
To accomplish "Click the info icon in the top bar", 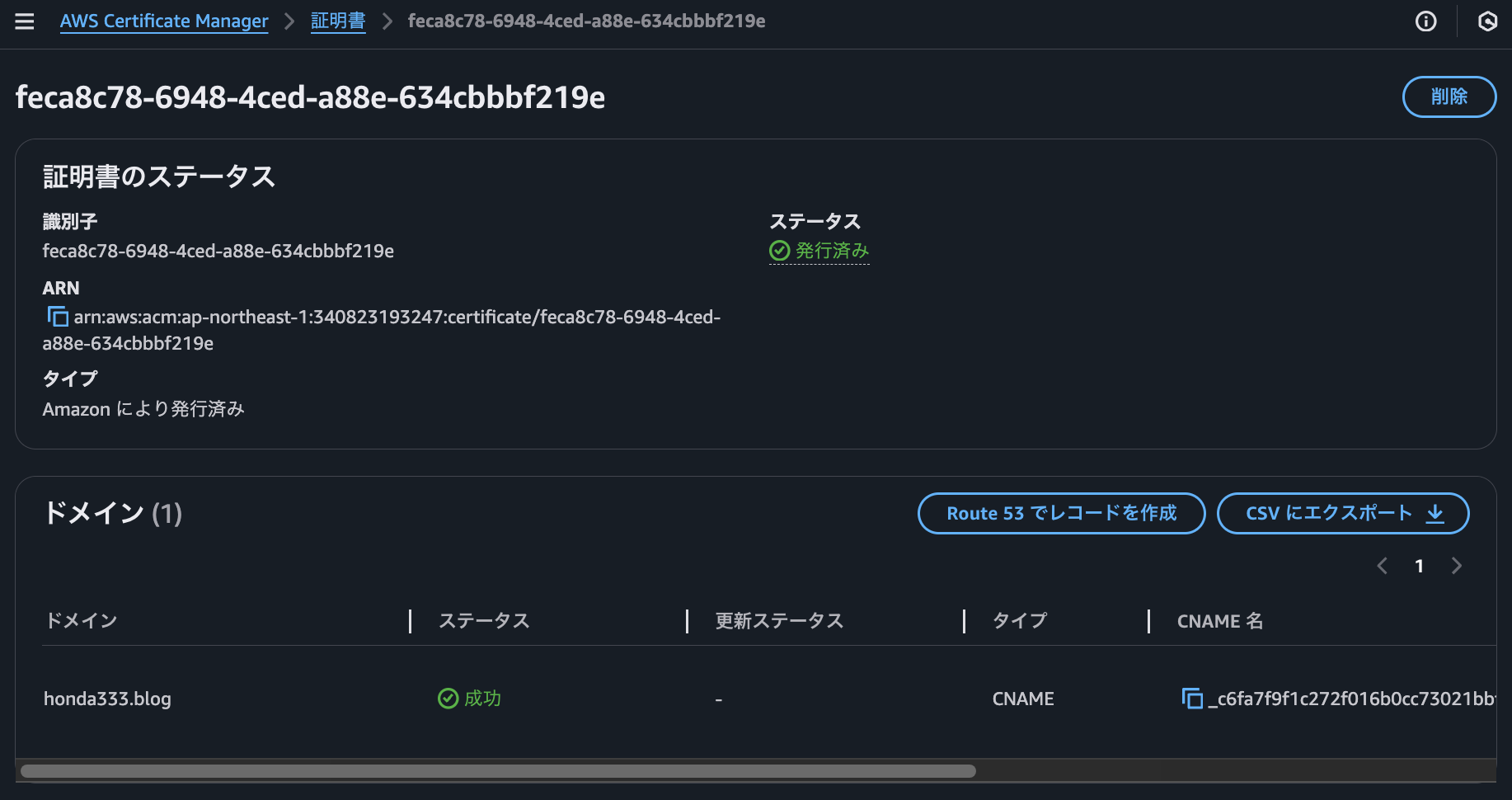I will (x=1425, y=21).
